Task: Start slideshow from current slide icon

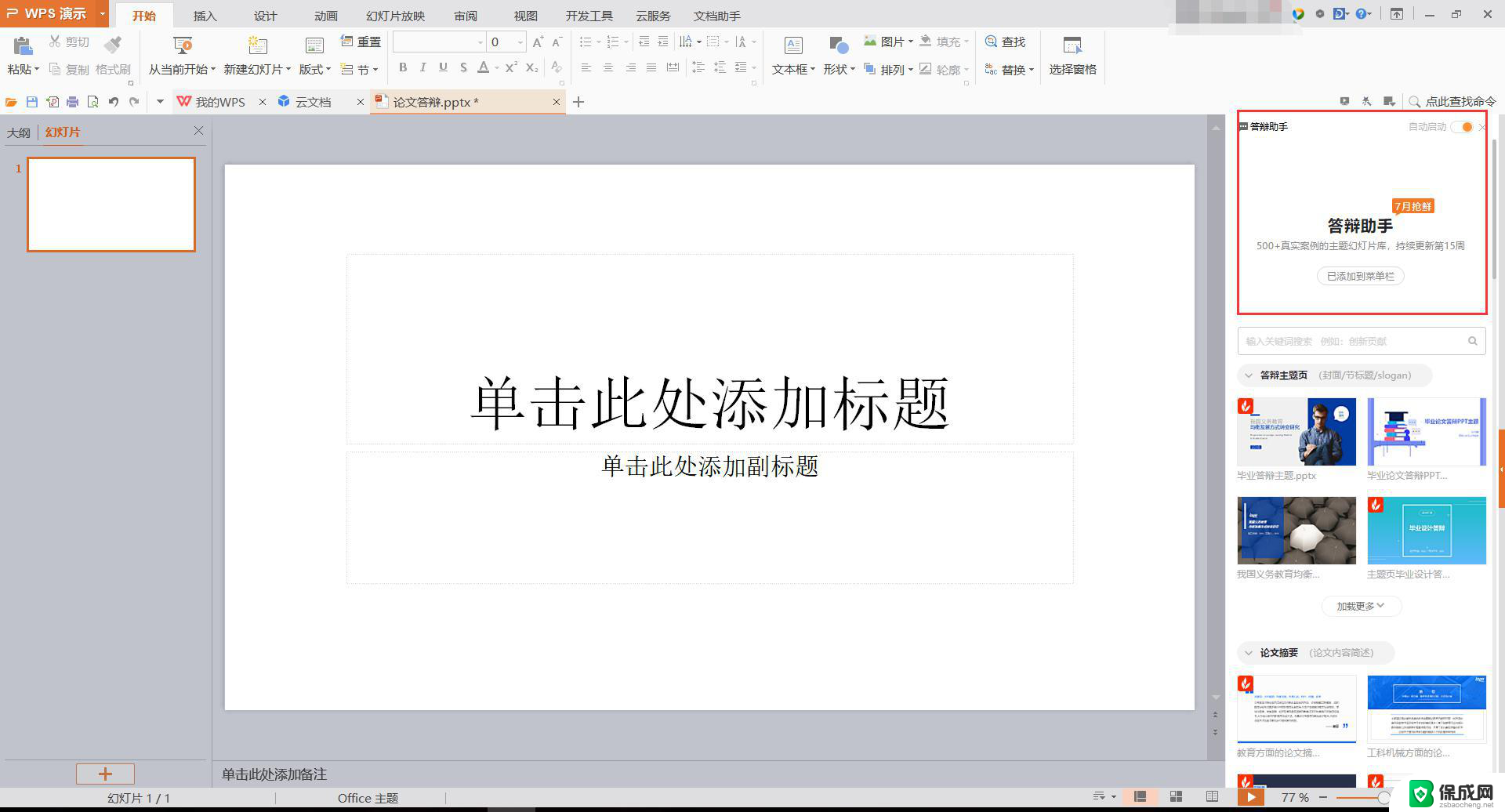Action: (183, 45)
